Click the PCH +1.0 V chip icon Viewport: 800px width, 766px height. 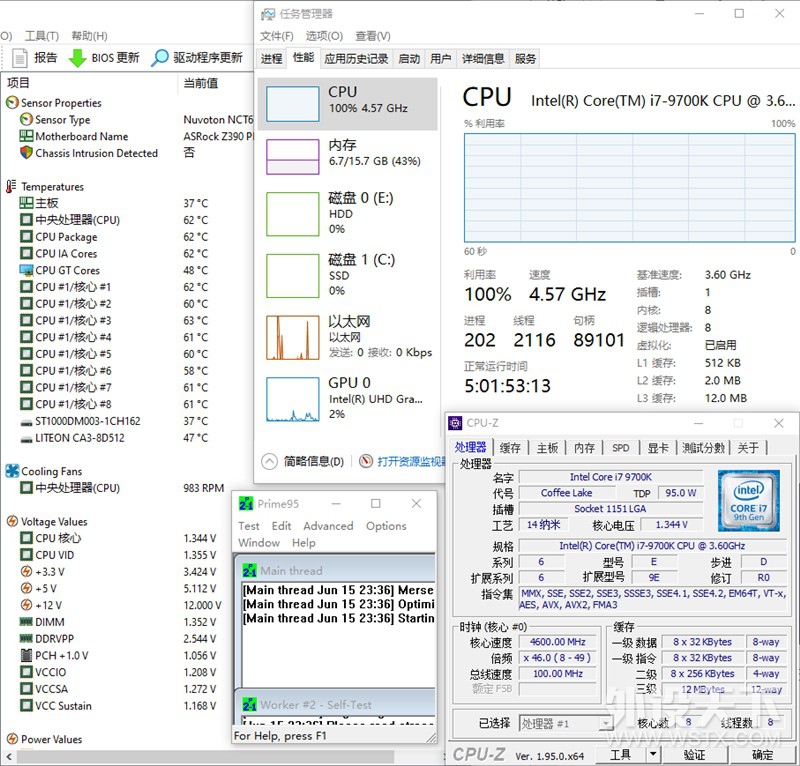[x=26, y=655]
